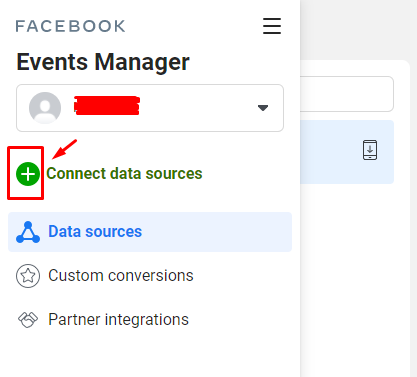Select the blue Data sources triangle icon

pos(28,232)
